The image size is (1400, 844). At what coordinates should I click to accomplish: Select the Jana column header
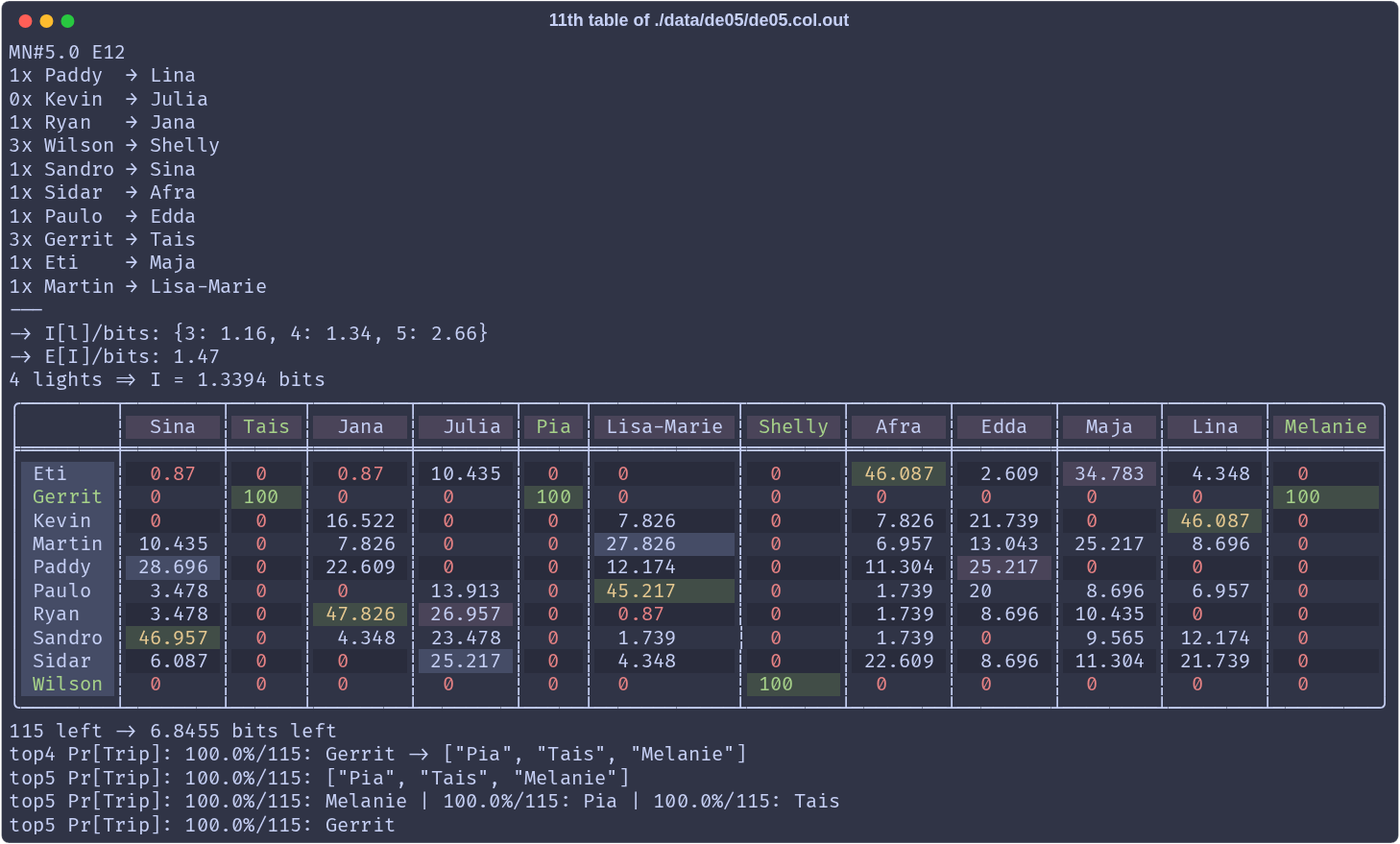(360, 427)
